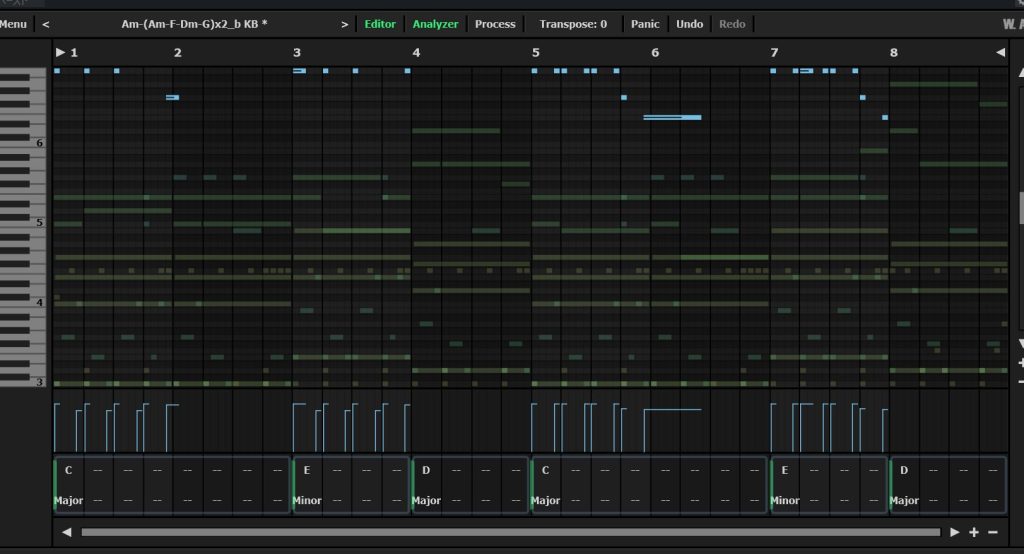Open the Transpose: 0 setting
This screenshot has height=554, width=1024.
coord(573,24)
